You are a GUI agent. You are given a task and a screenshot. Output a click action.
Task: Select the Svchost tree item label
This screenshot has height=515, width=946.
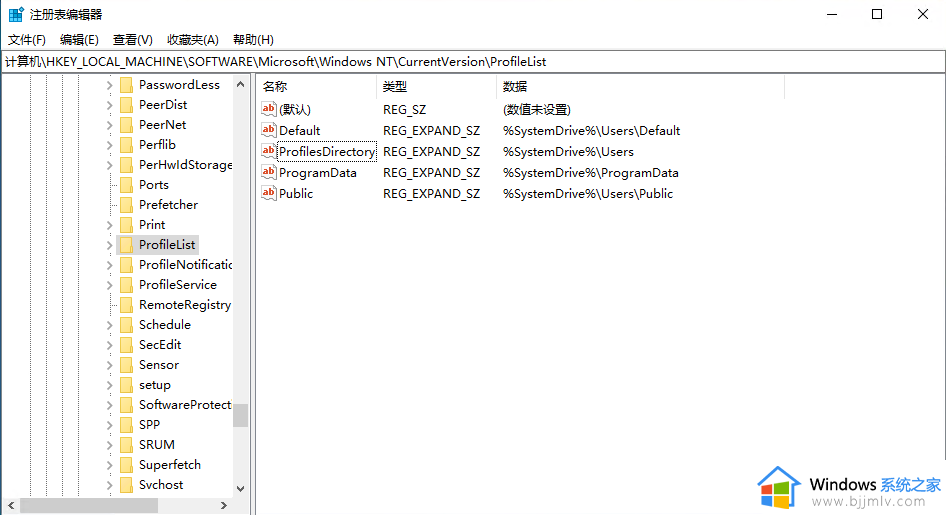click(x=161, y=485)
